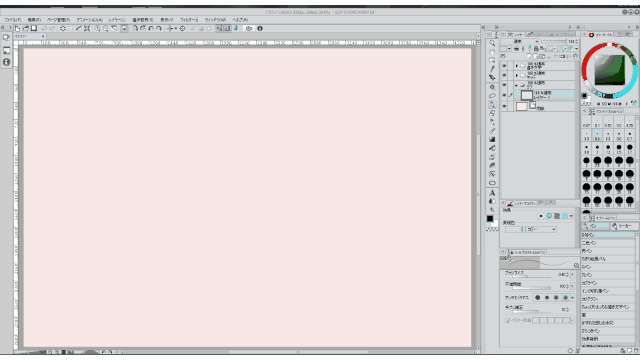
Task: Click the Open file icon in command bar
Action: point(26,29)
